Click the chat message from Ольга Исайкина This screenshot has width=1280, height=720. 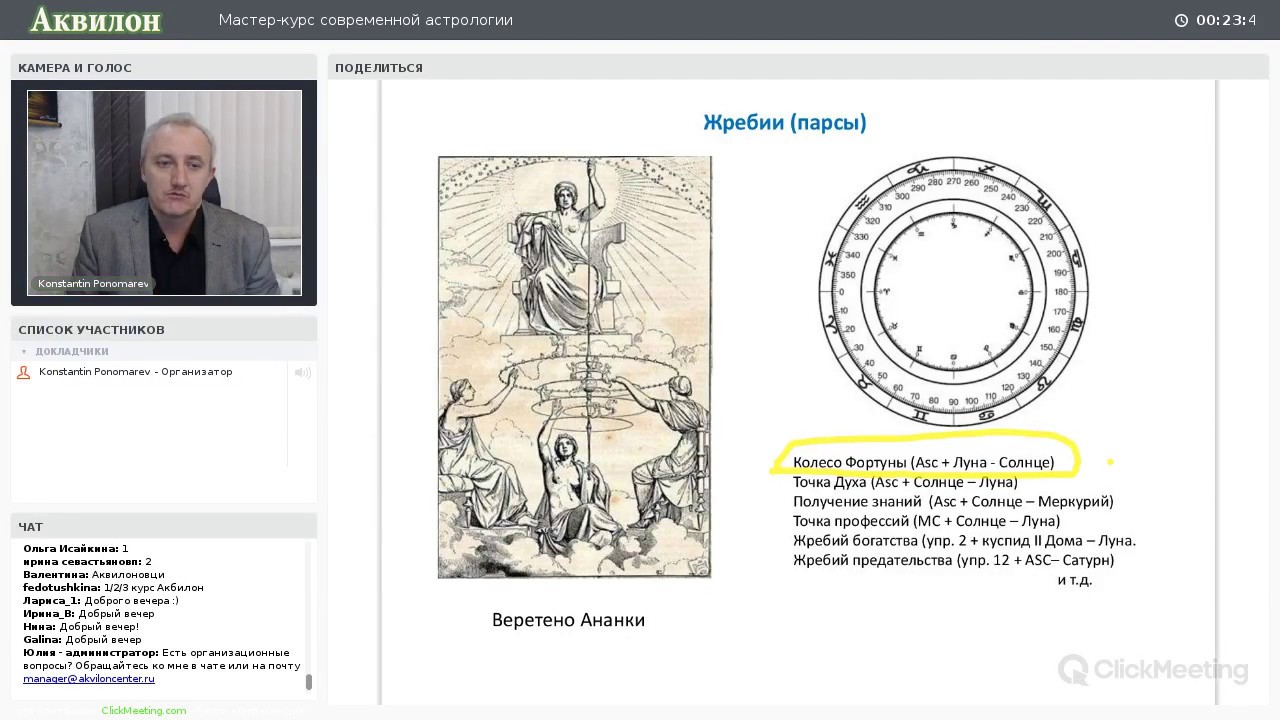76,549
